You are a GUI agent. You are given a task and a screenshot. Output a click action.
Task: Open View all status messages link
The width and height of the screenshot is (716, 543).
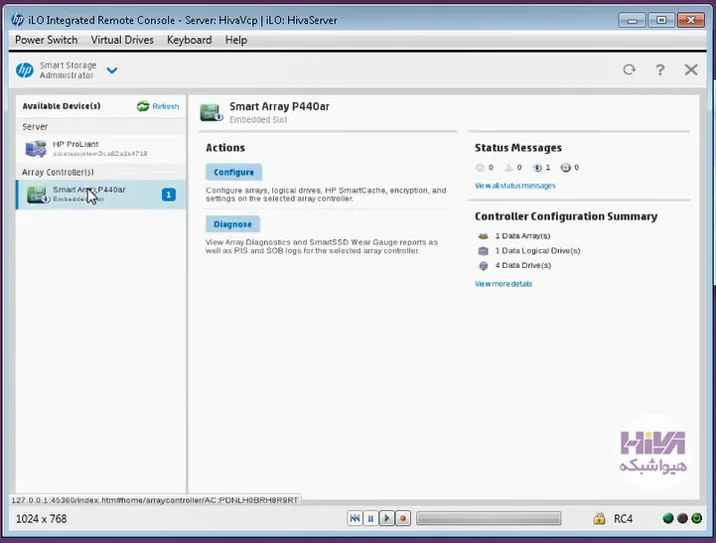tap(515, 186)
